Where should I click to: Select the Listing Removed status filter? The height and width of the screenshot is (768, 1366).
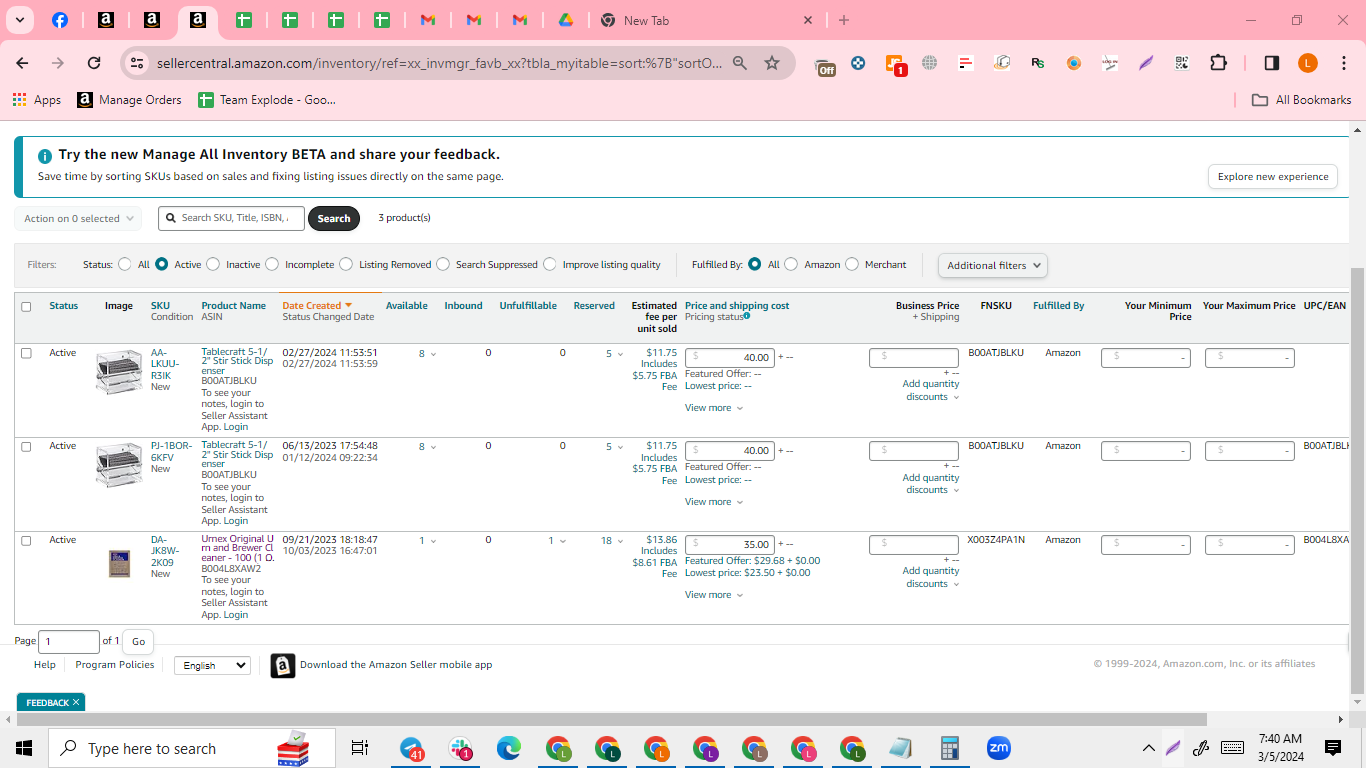pos(346,265)
